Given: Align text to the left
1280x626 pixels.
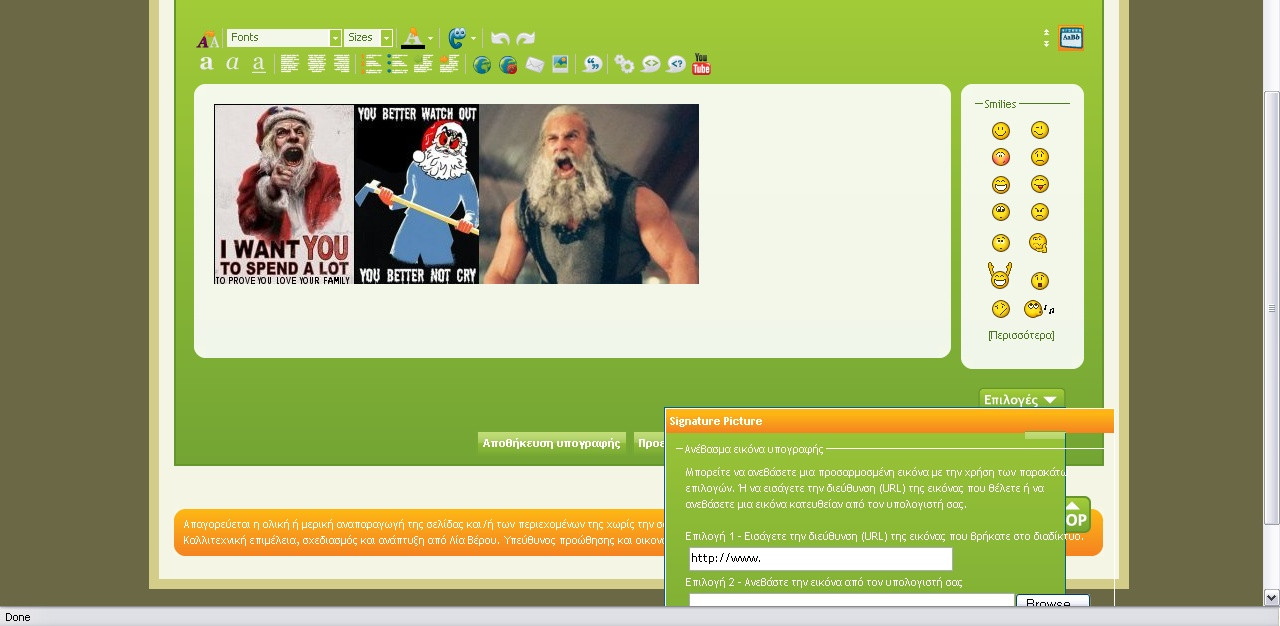Looking at the screenshot, I should pos(290,64).
